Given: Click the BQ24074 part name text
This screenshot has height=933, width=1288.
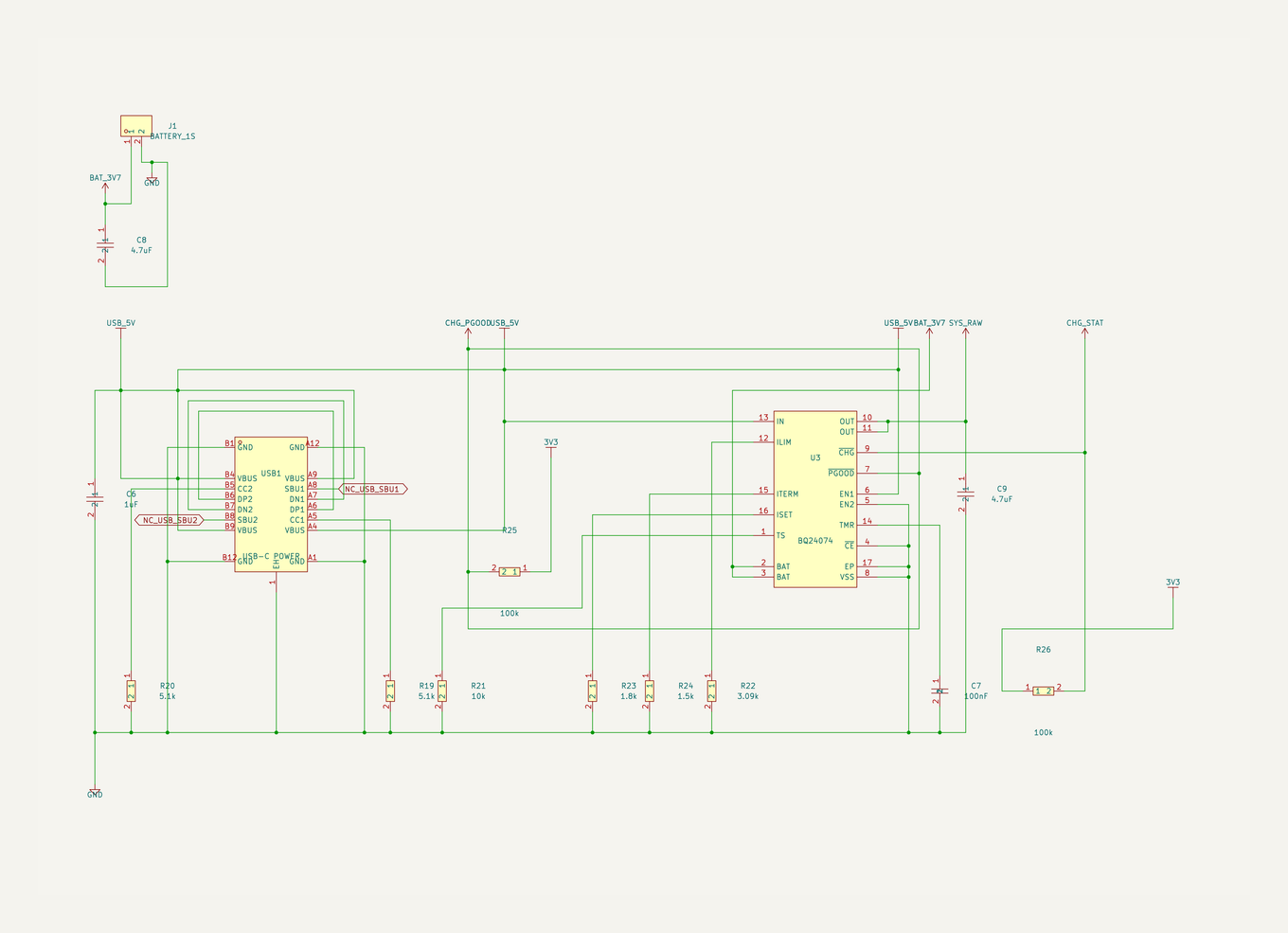Looking at the screenshot, I should pos(814,541).
